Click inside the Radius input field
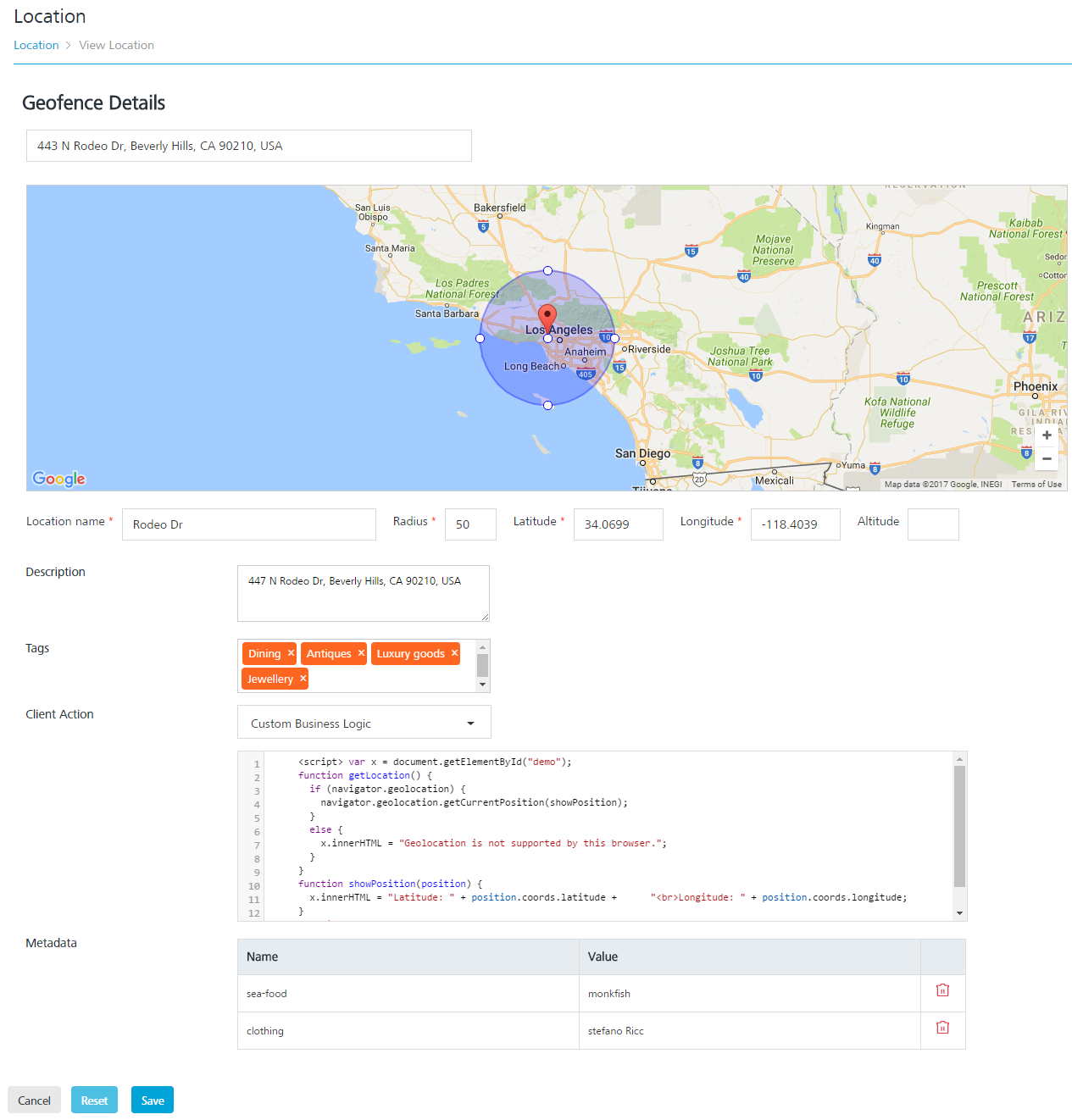The width and height of the screenshot is (1072, 1120). pyautogui.click(x=469, y=524)
